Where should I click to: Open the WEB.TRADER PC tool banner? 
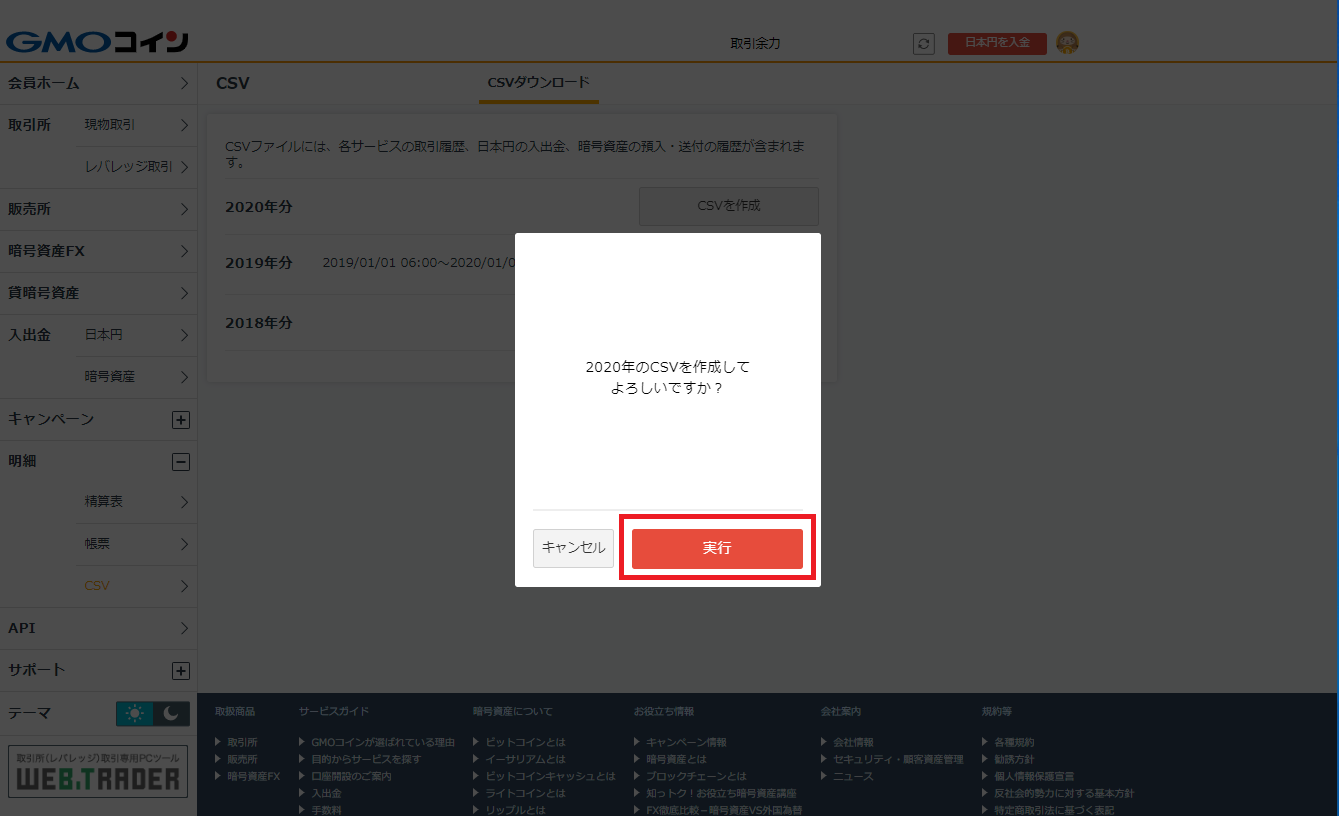[x=97, y=771]
